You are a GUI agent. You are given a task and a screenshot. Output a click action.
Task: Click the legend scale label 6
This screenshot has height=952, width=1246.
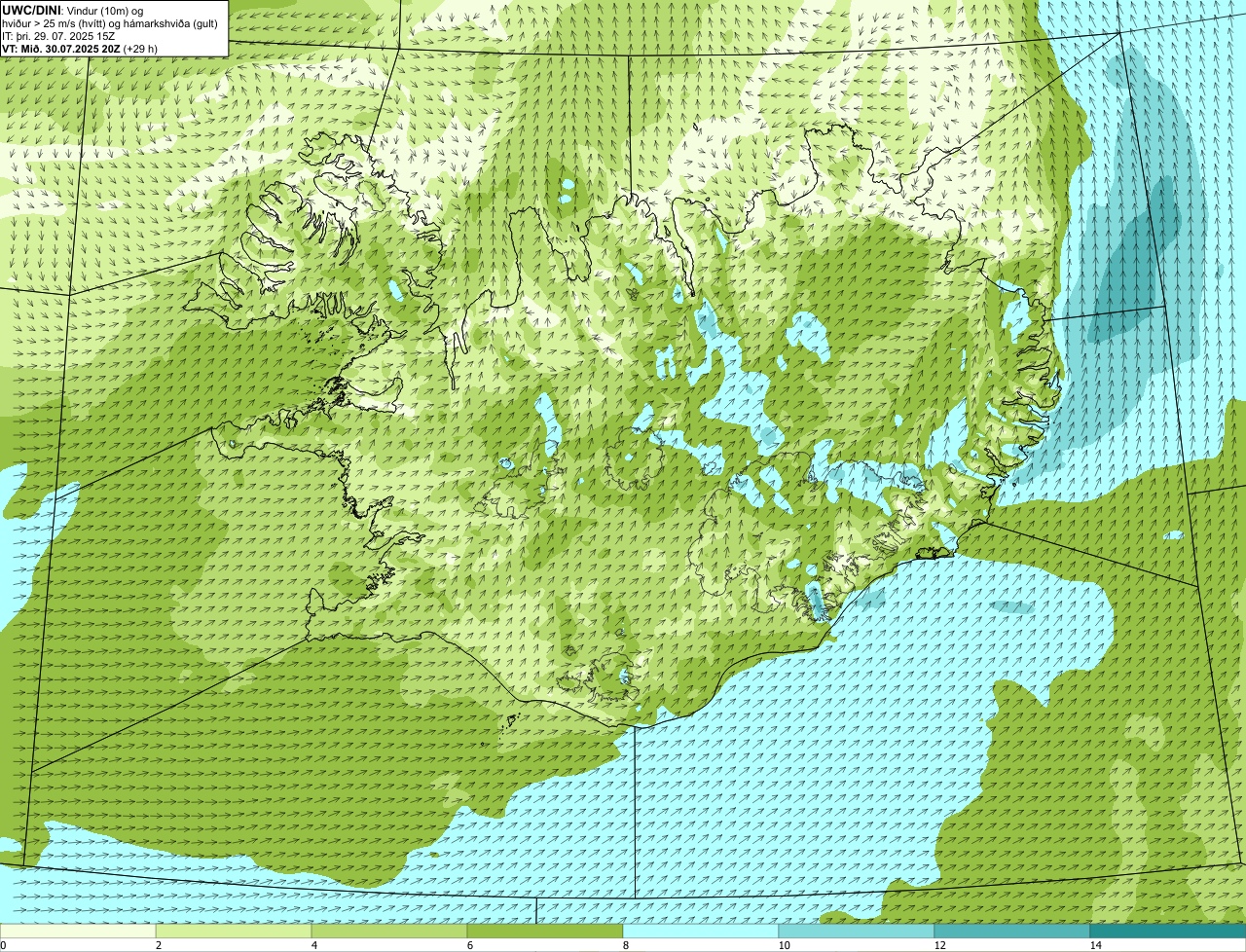click(x=471, y=945)
